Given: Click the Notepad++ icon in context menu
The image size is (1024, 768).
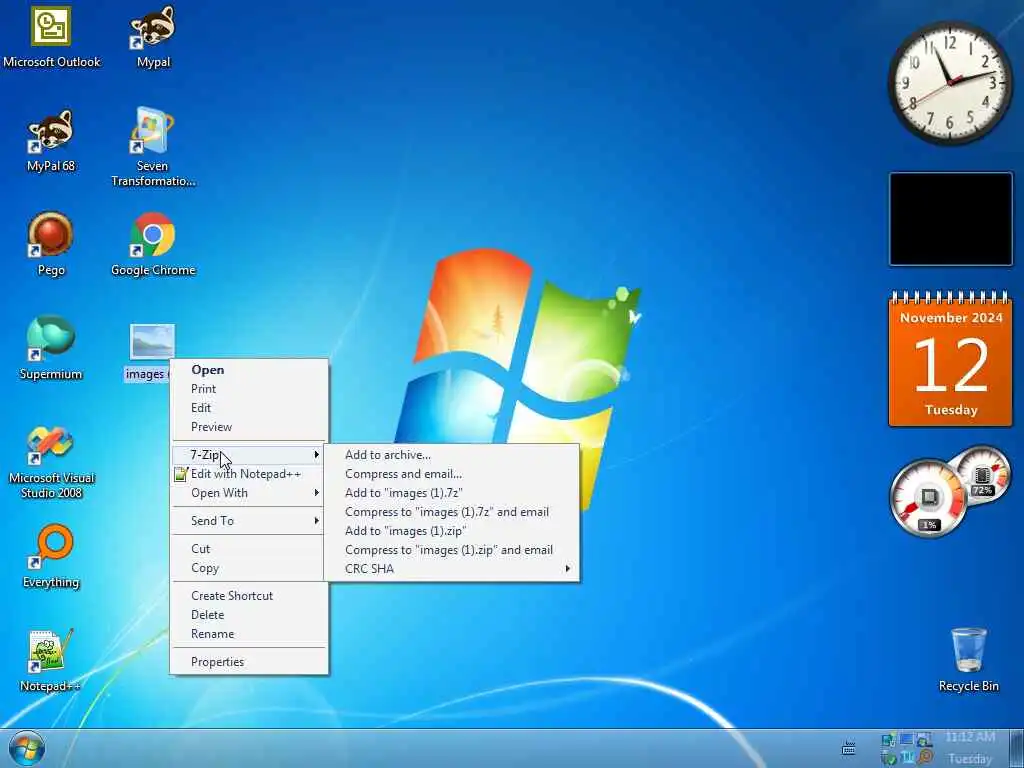Looking at the screenshot, I should (x=181, y=473).
